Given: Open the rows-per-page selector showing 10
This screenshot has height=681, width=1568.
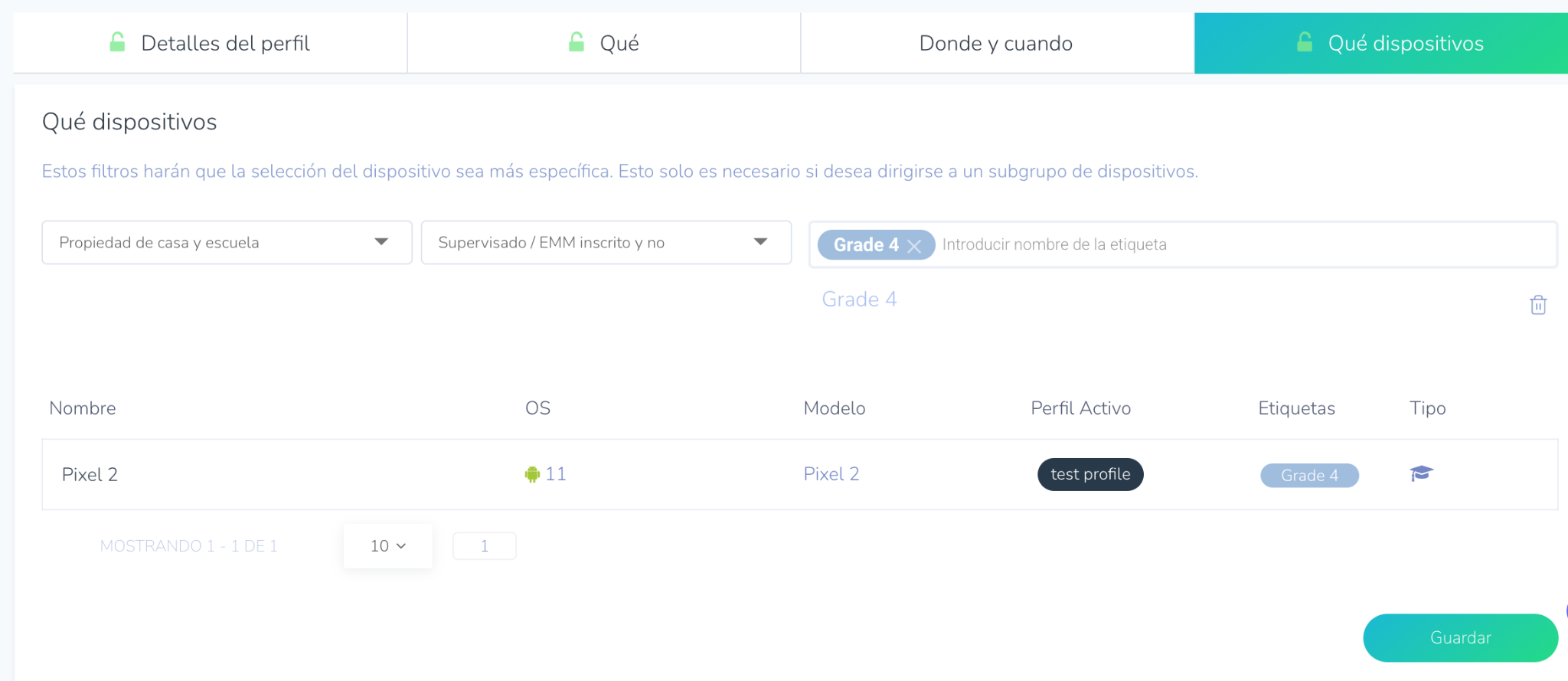Looking at the screenshot, I should [387, 546].
